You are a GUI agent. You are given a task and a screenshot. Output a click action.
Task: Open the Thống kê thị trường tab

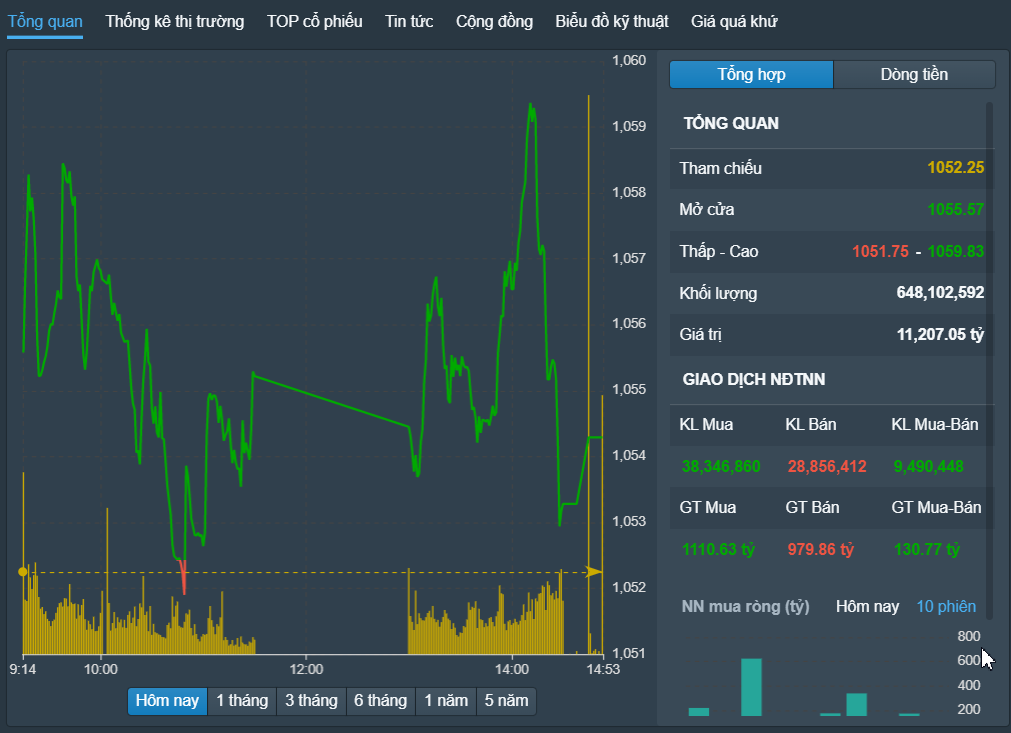click(x=175, y=21)
